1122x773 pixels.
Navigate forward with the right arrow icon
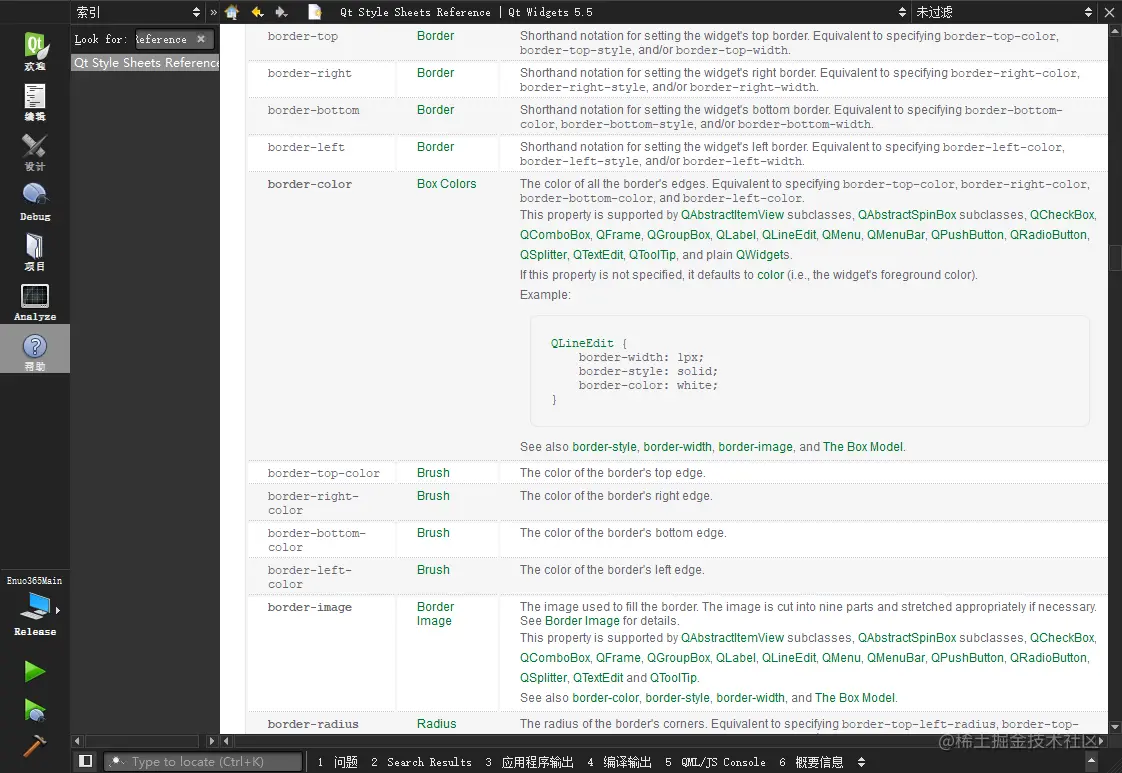point(282,12)
